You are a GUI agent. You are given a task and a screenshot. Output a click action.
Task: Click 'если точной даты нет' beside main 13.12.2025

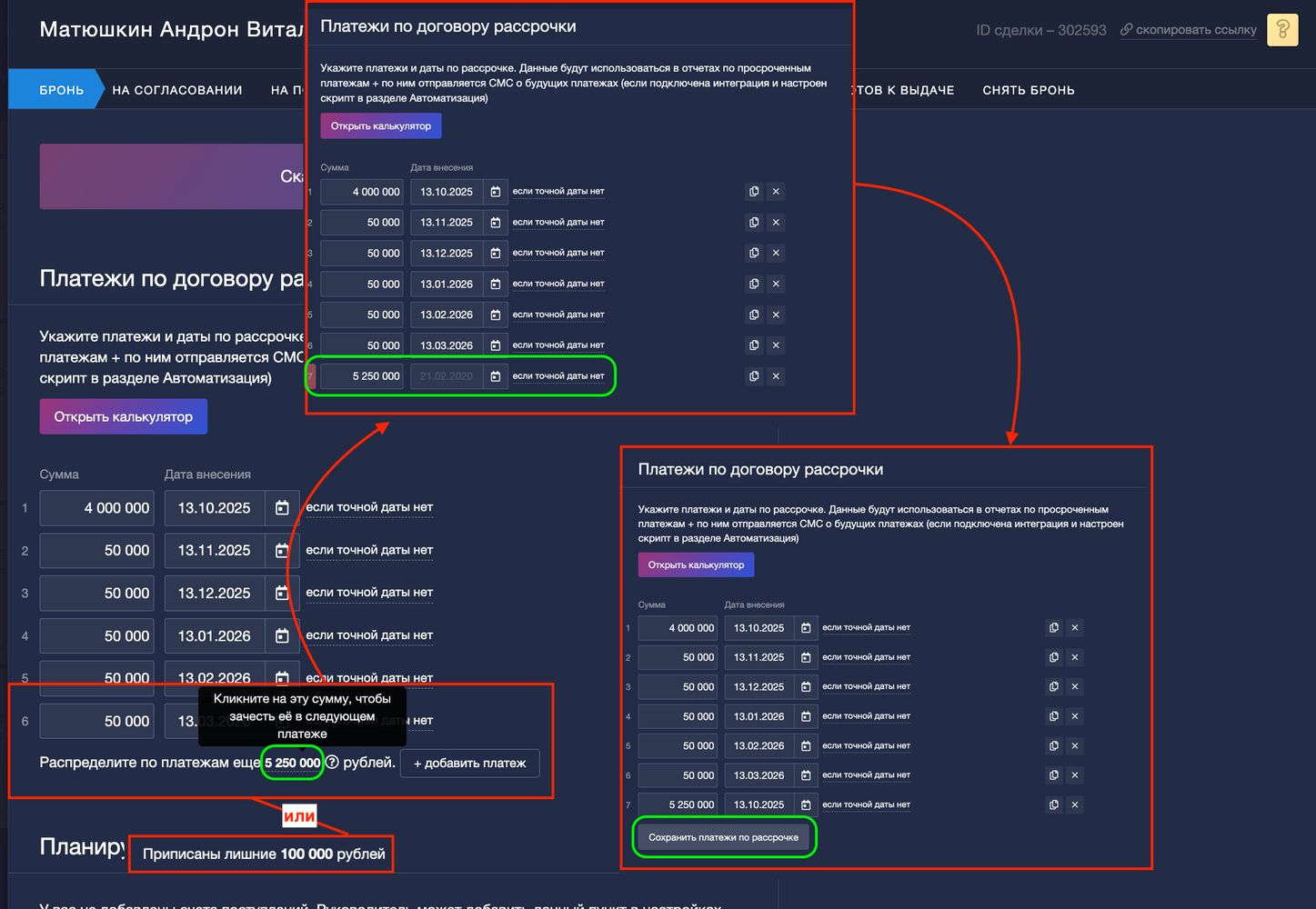pyautogui.click(x=369, y=593)
